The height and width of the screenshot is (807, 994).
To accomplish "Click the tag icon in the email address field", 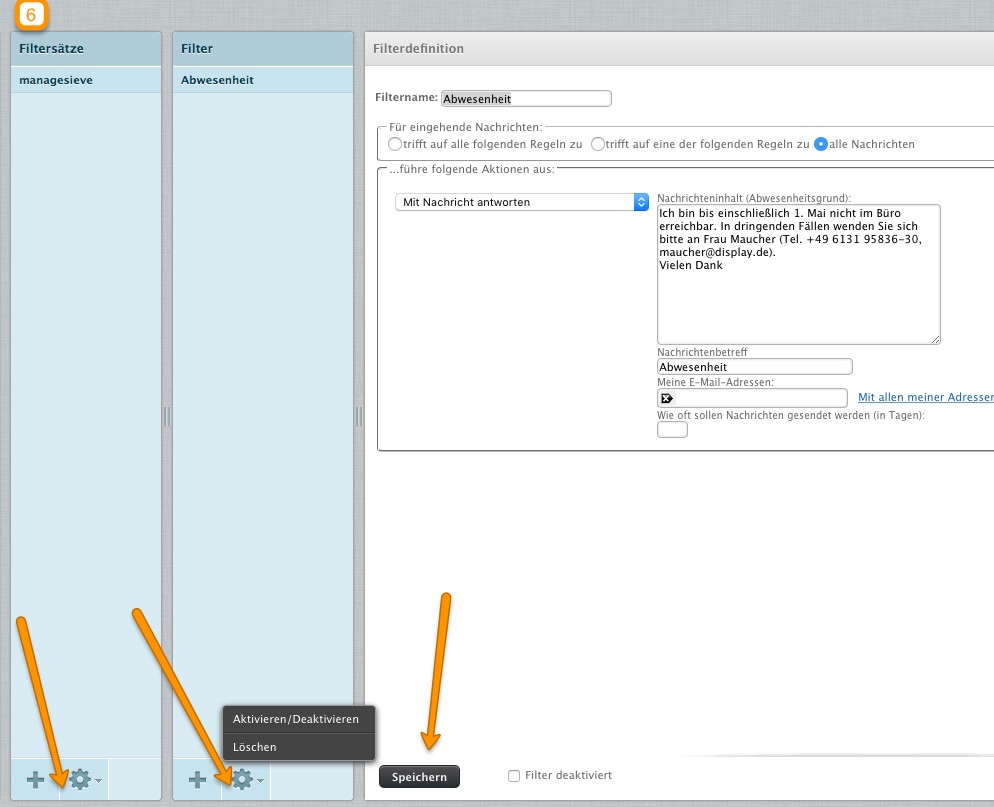I will [667, 398].
